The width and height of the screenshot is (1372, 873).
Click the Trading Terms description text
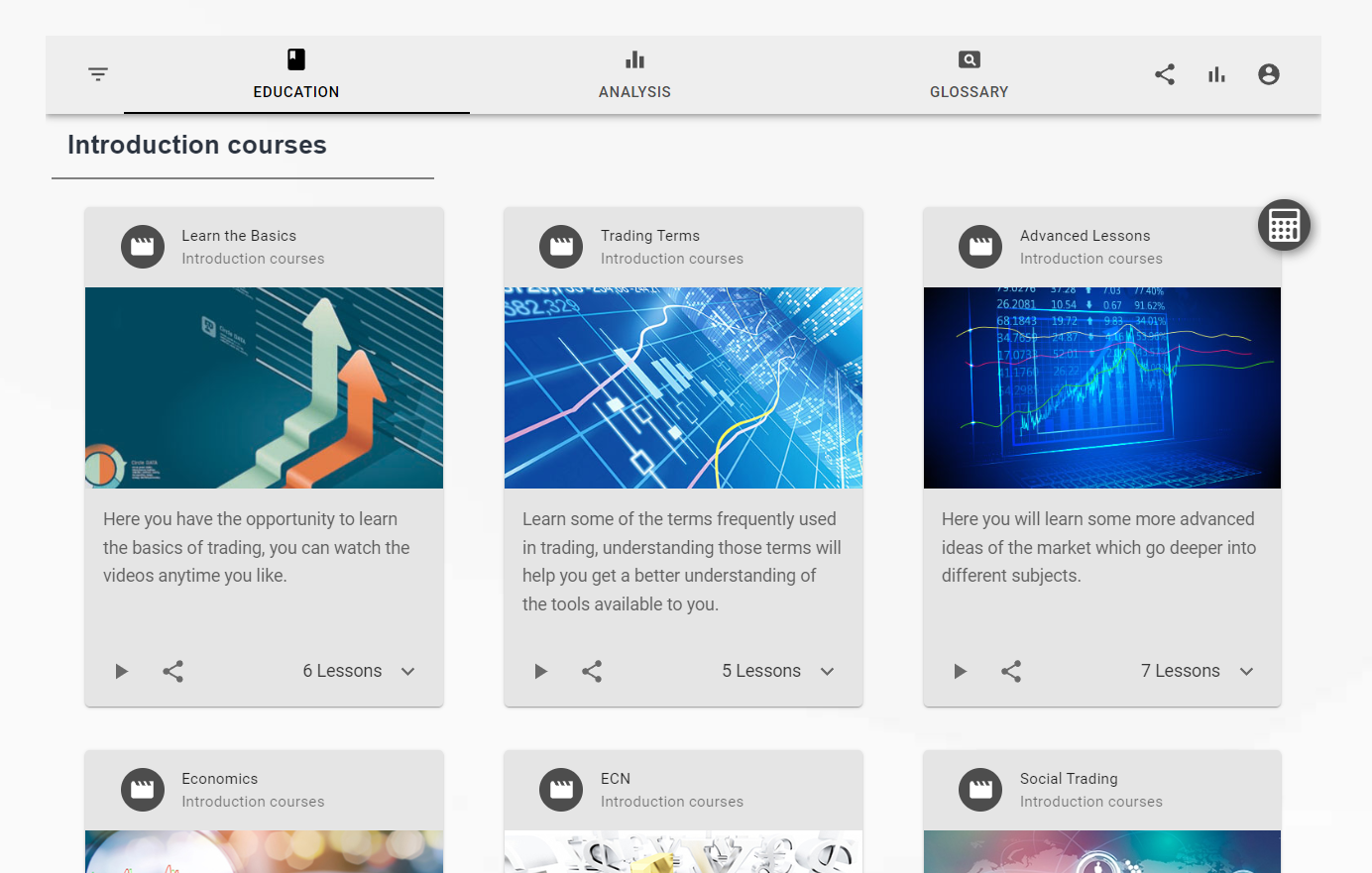tap(682, 562)
